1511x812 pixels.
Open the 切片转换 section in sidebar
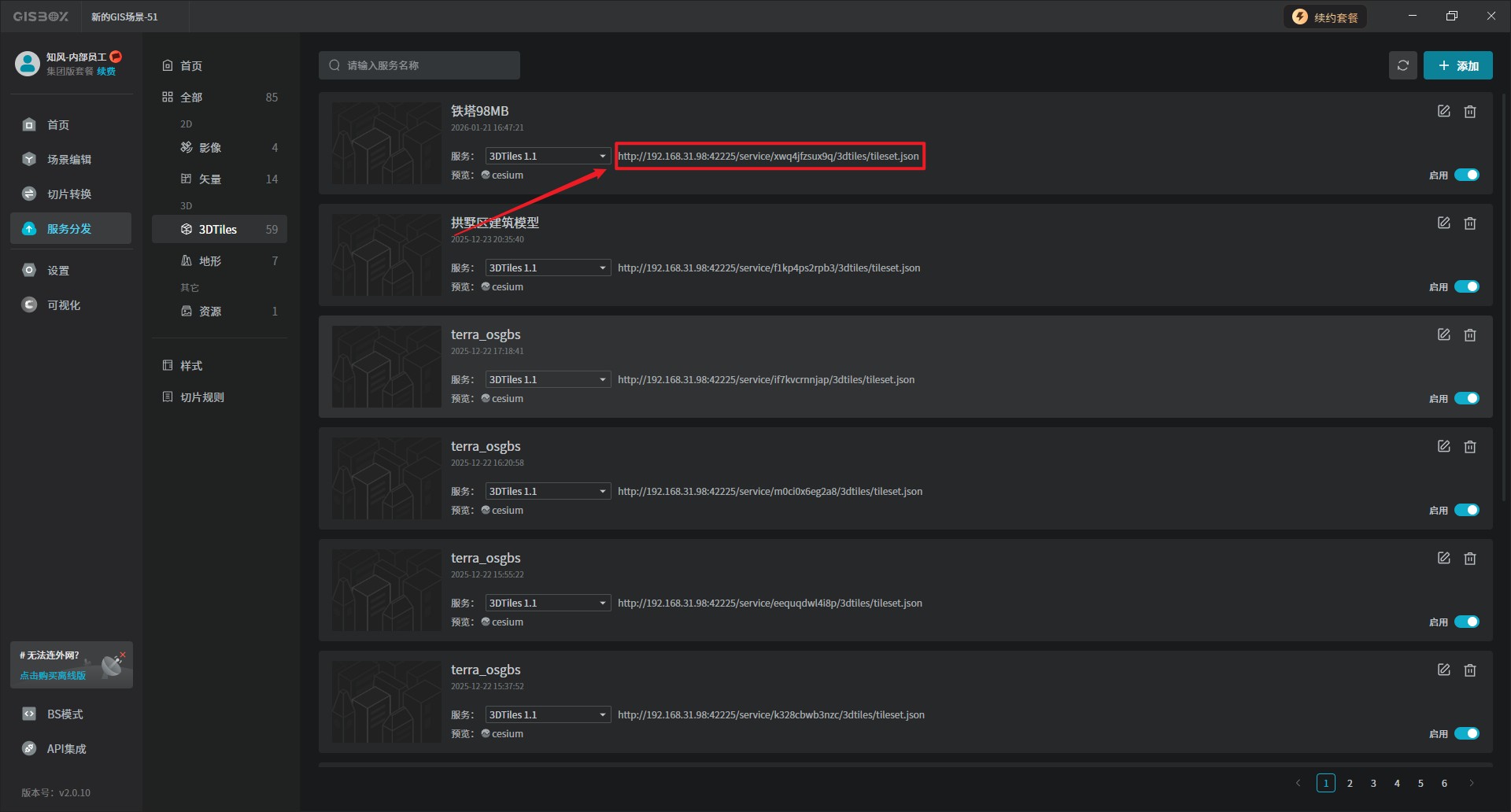tap(69, 194)
